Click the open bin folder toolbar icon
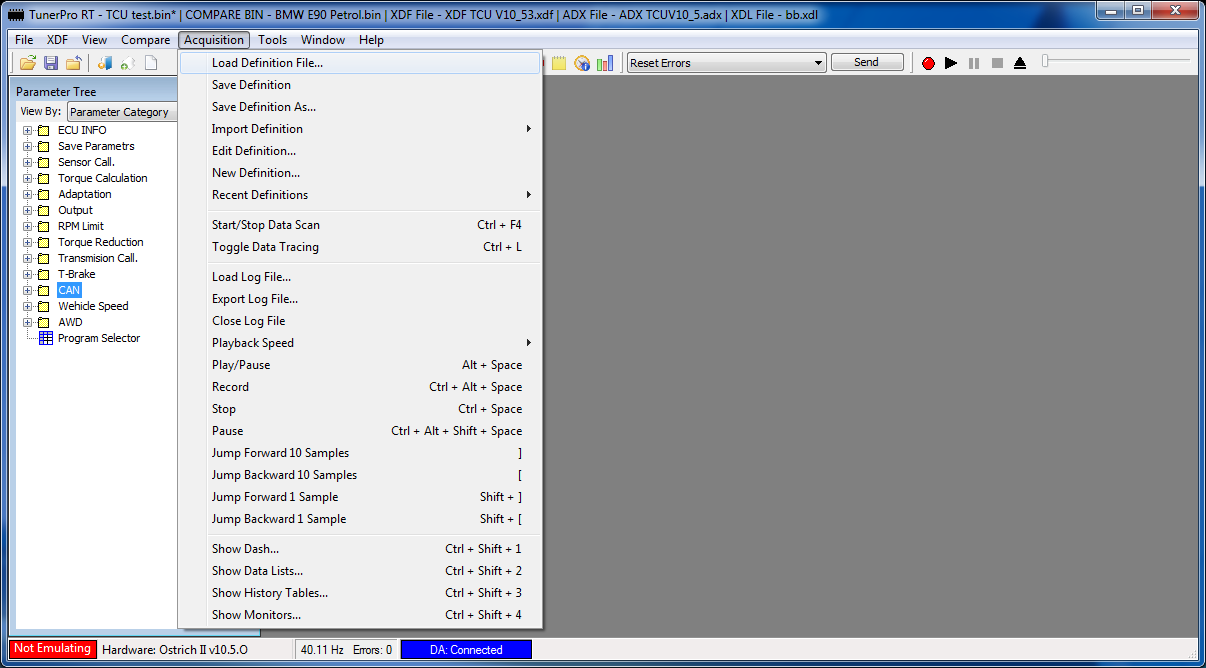 click(x=28, y=63)
